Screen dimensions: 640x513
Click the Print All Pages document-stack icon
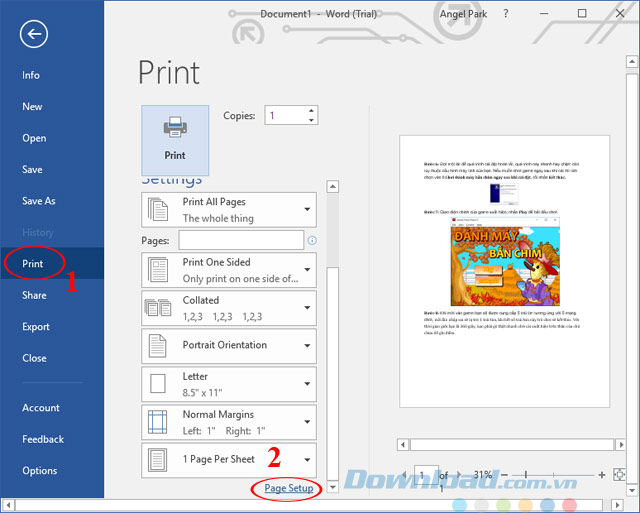point(158,209)
